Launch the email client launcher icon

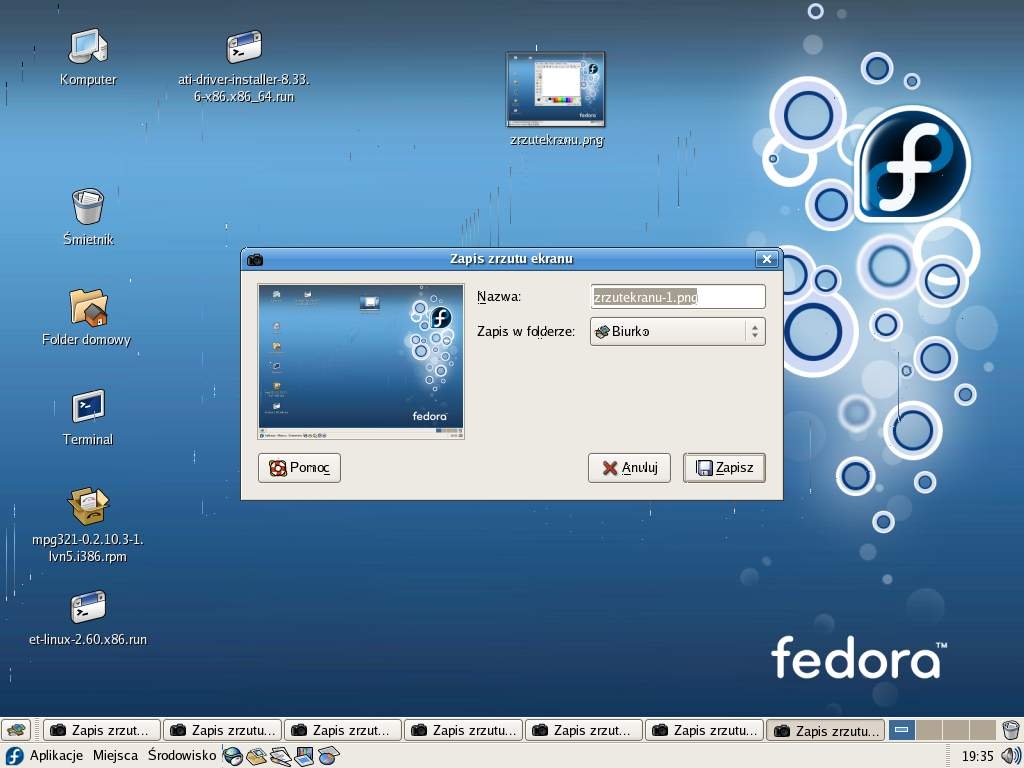click(x=256, y=756)
